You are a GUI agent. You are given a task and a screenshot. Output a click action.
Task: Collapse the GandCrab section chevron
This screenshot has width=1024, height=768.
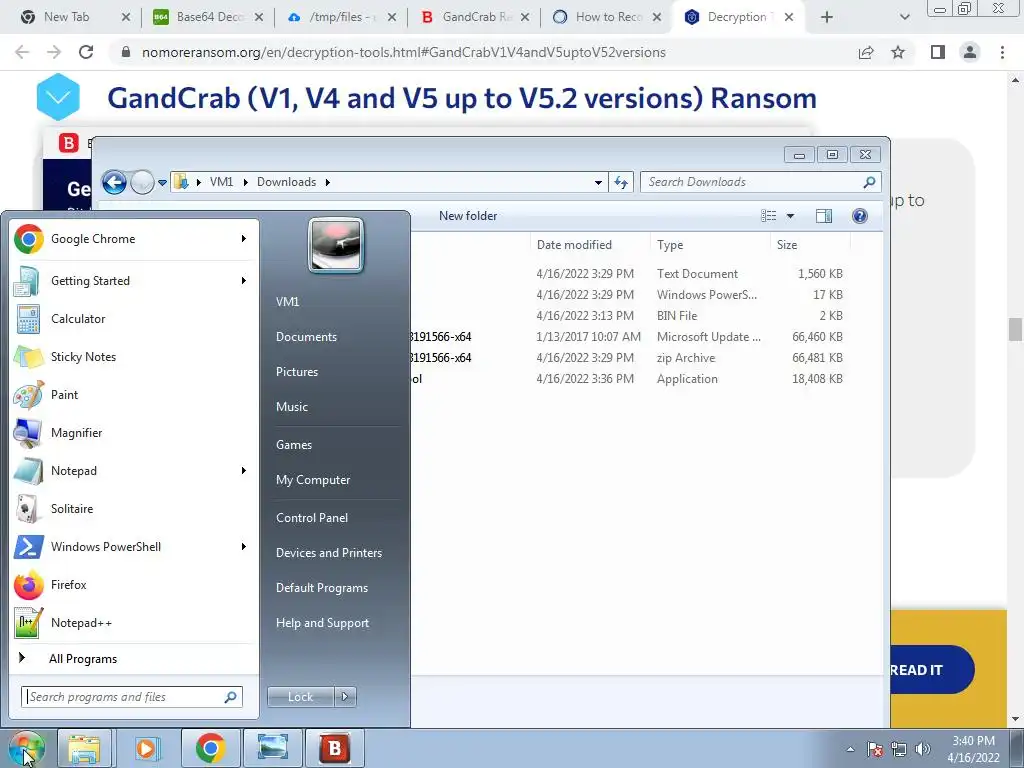[x=58, y=97]
